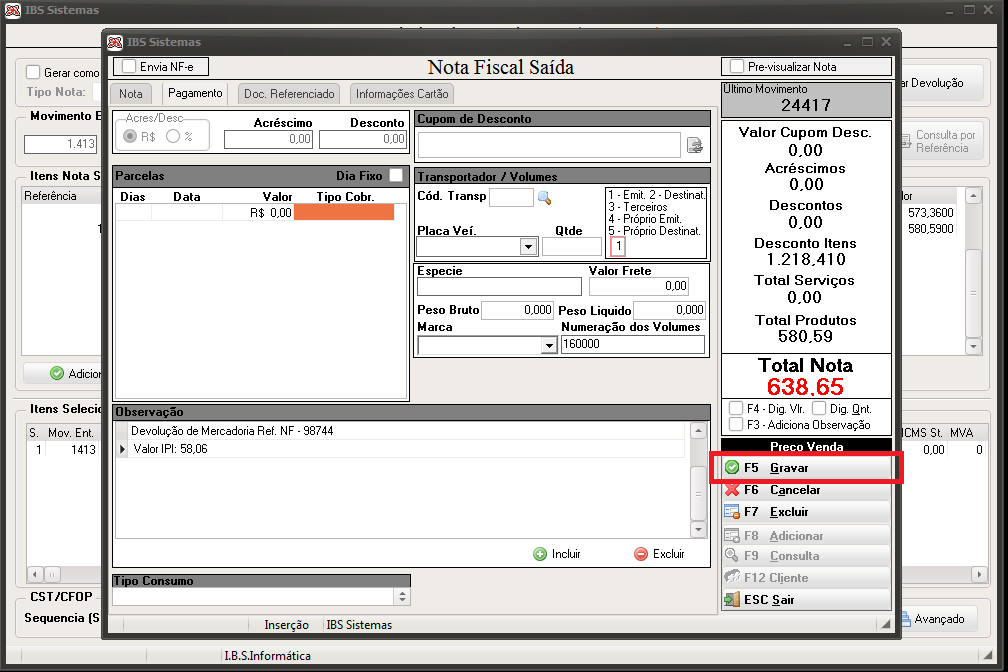Viewport: 1008px width, 672px height.
Task: Click the ESC Sair exit door icon
Action: point(732,599)
